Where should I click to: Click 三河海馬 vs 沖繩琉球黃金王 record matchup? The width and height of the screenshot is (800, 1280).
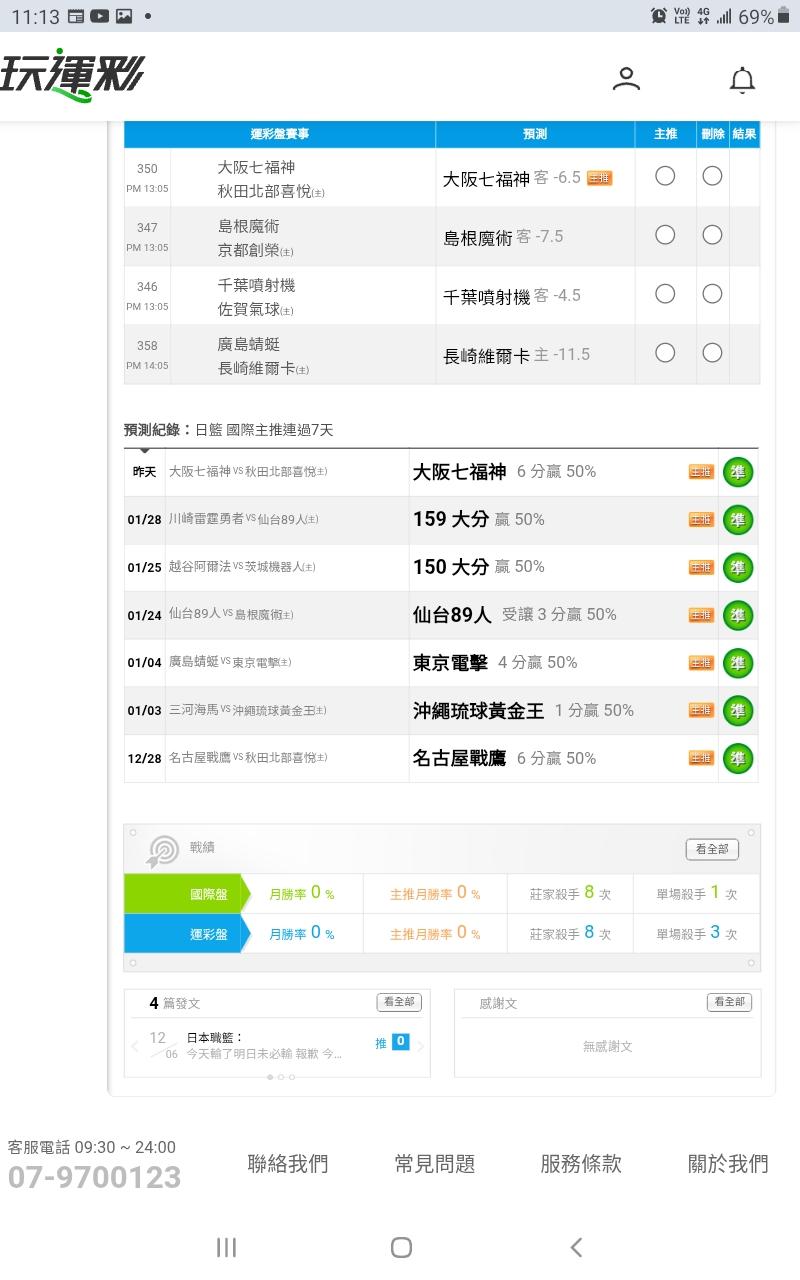[248, 710]
